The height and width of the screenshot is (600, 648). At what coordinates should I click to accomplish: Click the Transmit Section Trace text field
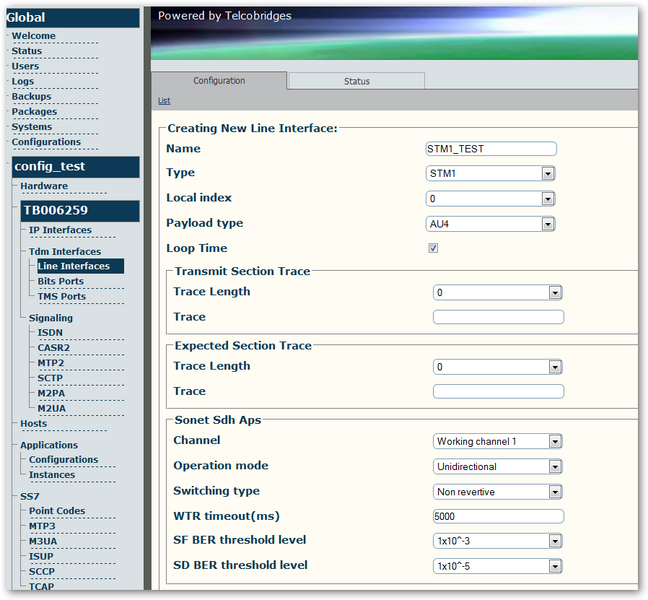[x=498, y=317]
